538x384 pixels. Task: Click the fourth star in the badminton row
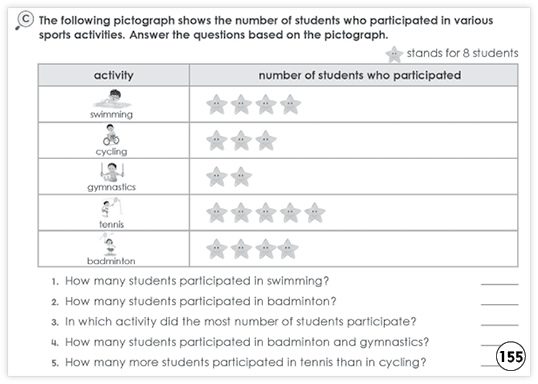288,249
